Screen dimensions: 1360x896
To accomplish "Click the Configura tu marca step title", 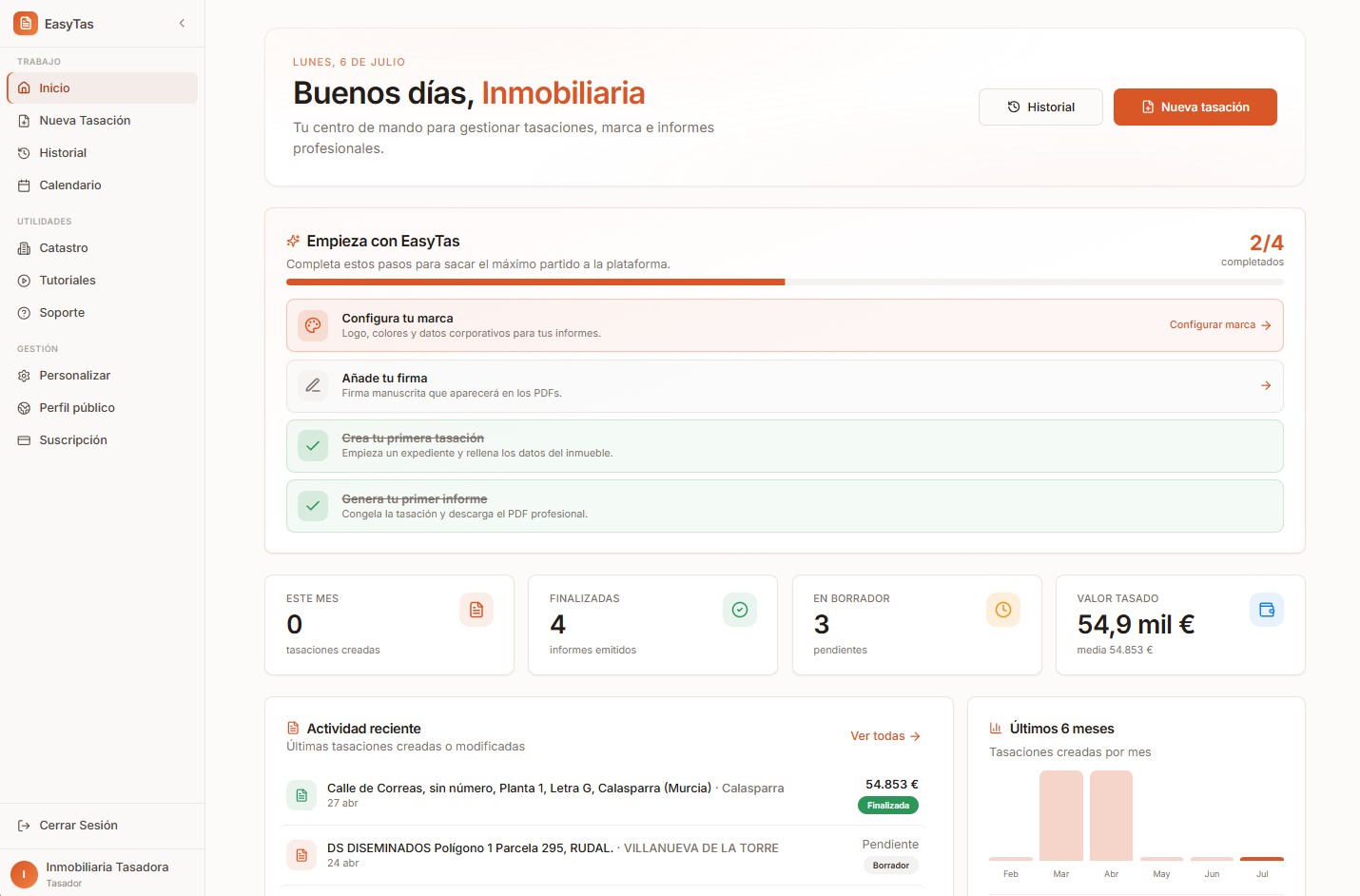I will pos(398,319).
